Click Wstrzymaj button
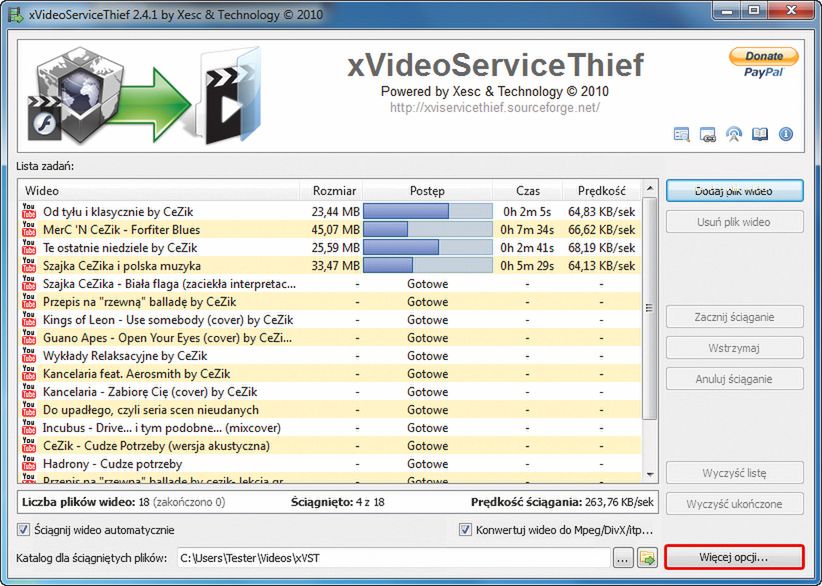This screenshot has width=822, height=586. click(x=734, y=348)
